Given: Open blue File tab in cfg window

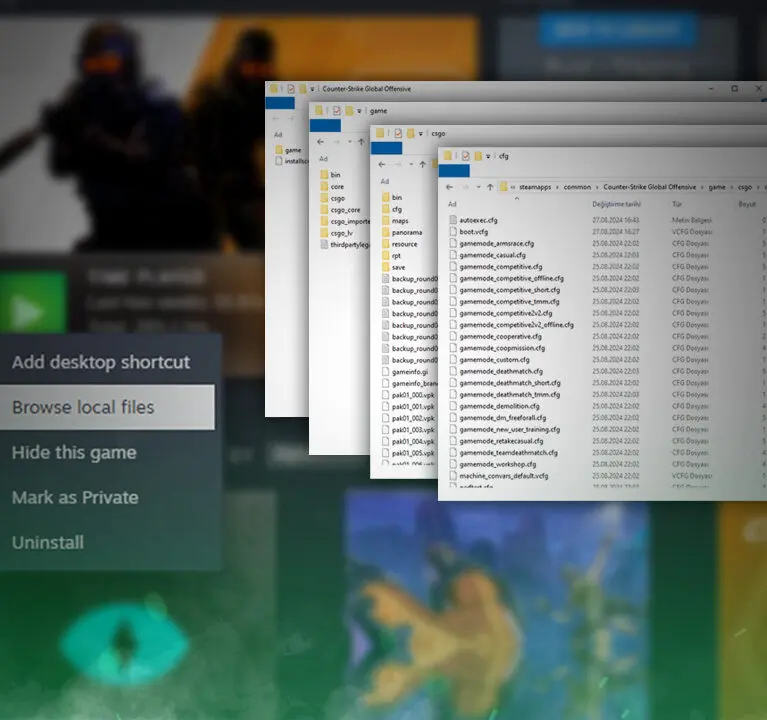Looking at the screenshot, I should [x=454, y=171].
